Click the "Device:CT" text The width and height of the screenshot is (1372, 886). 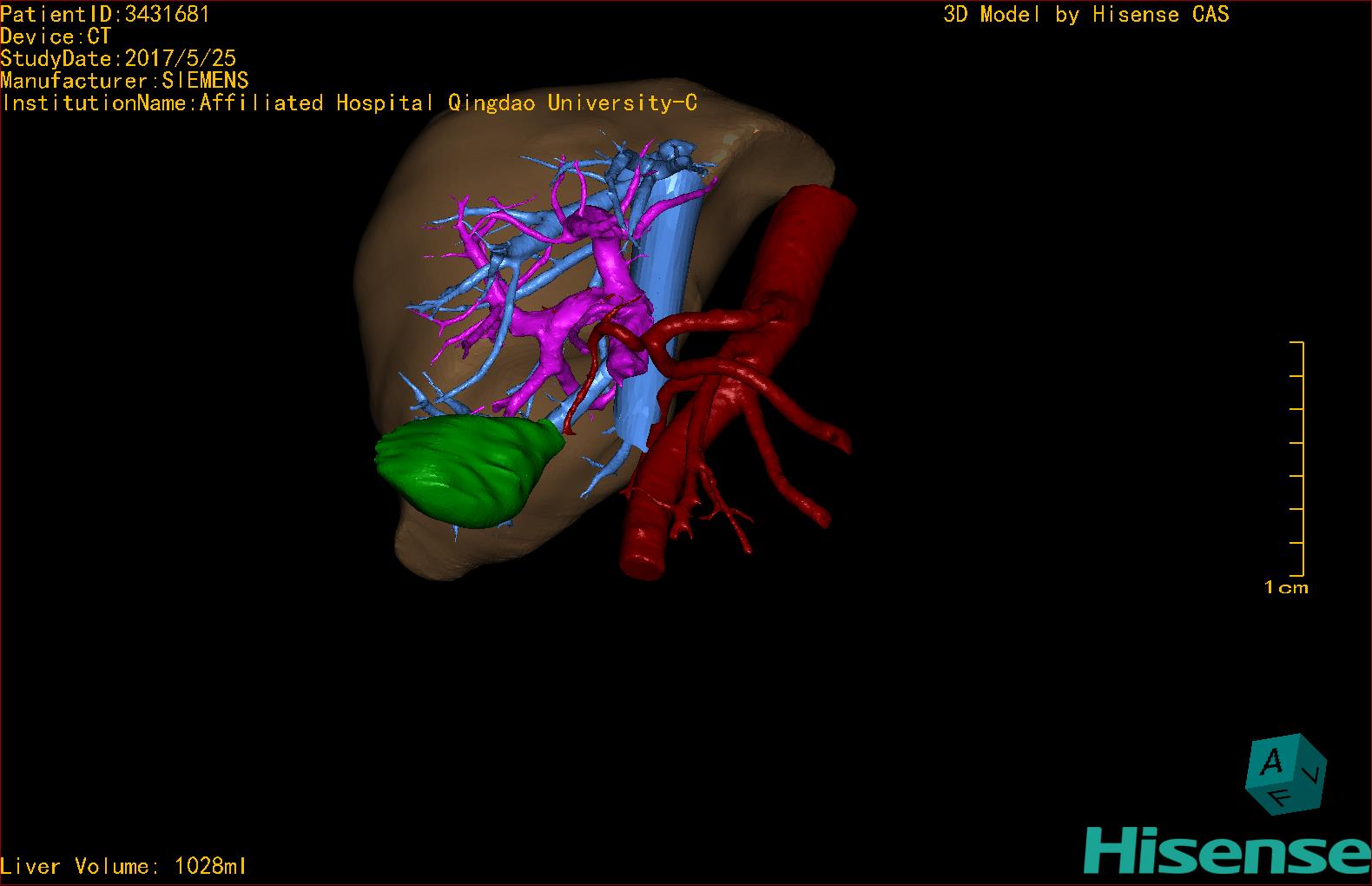tap(56, 36)
